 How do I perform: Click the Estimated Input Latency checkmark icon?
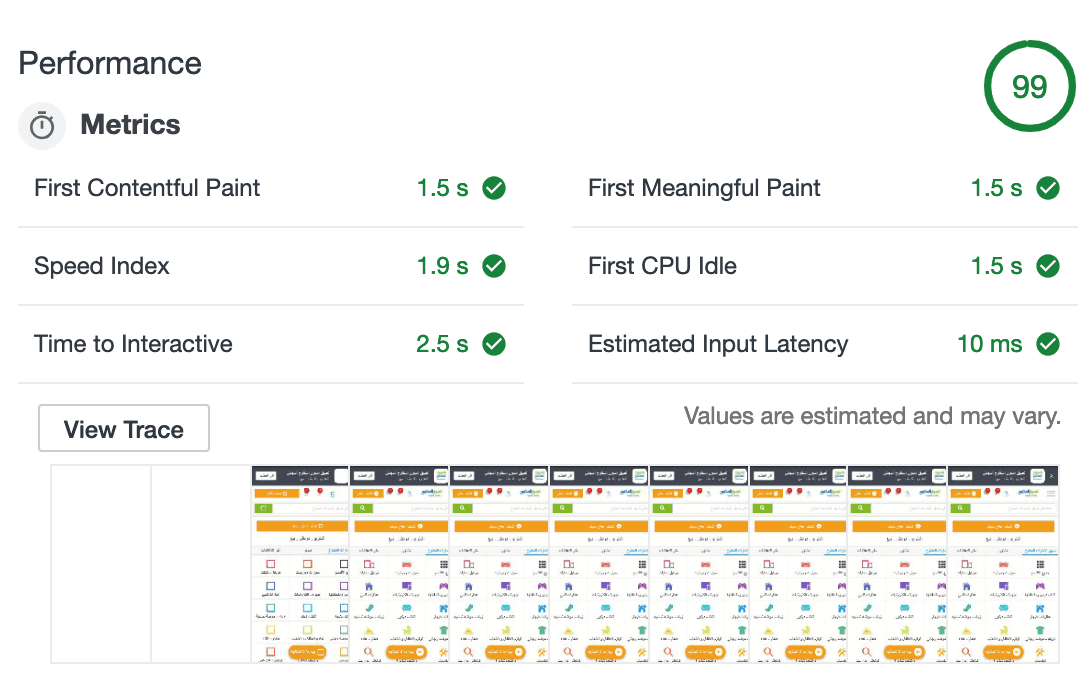[1047, 344]
